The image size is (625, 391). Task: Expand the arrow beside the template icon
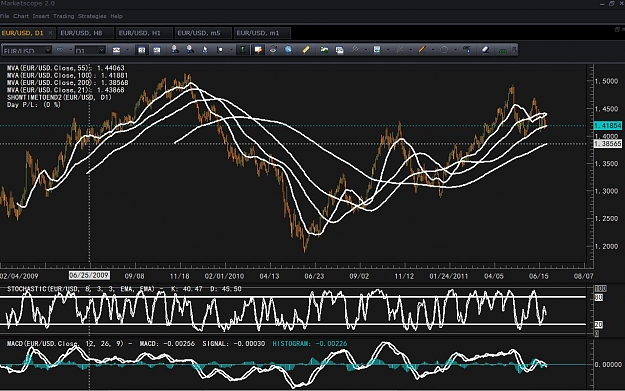pyautogui.click(x=388, y=50)
